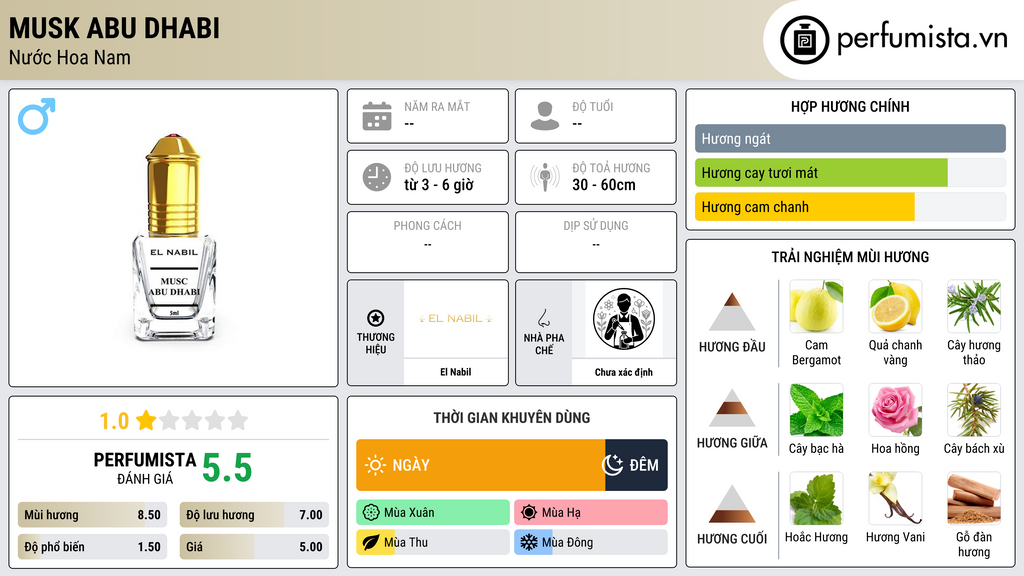
Task: Click the first gold rating star
Action: (x=146, y=420)
